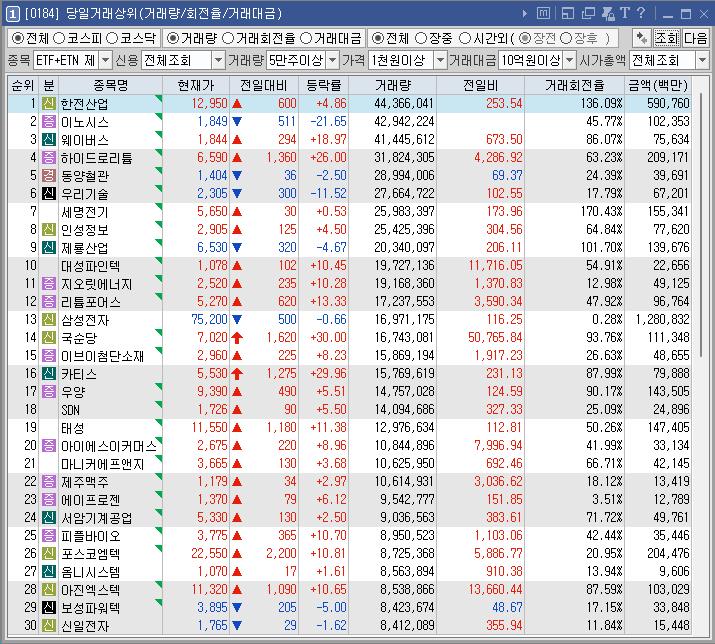715x644 pixels.
Task: Click the vertical scrollbar on the table
Action: click(x=700, y=226)
